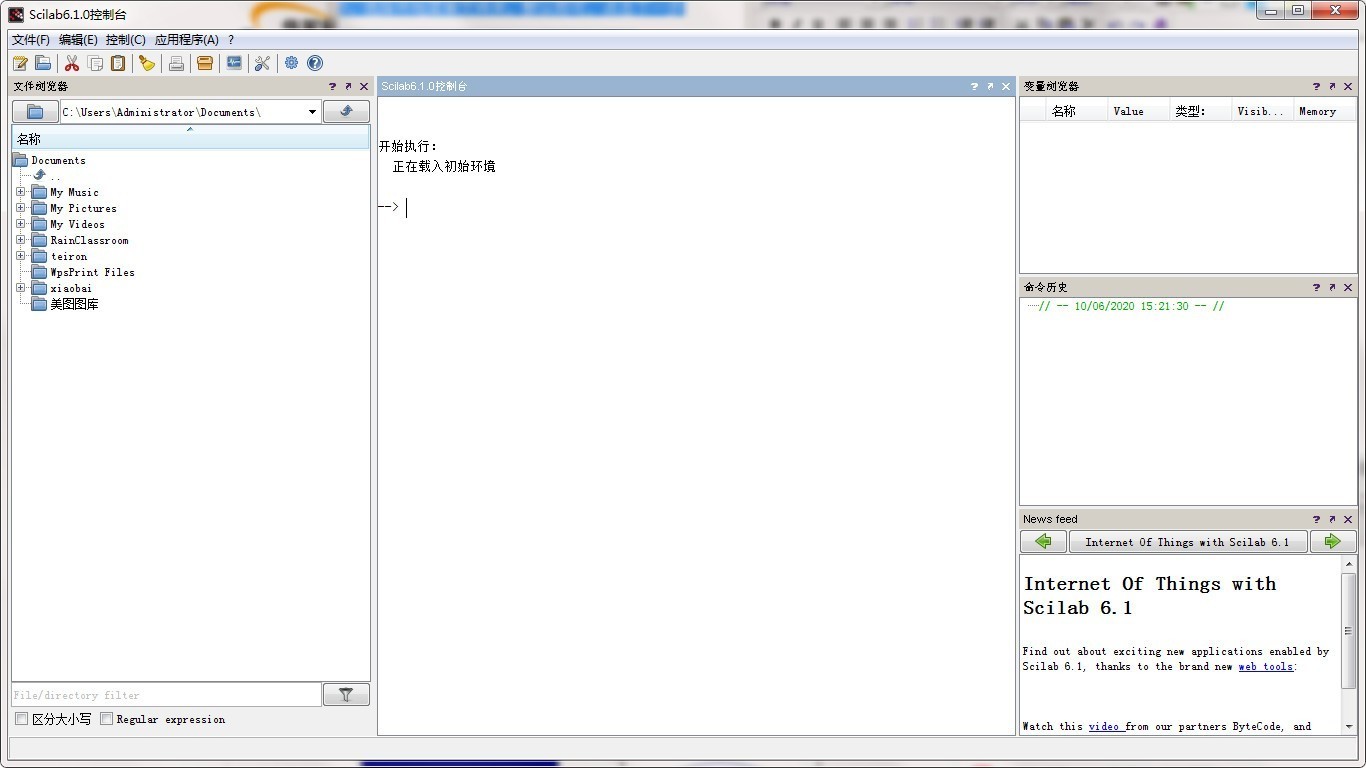Open help with the question mark icon
Viewport: 1366px width, 768px height.
point(315,63)
